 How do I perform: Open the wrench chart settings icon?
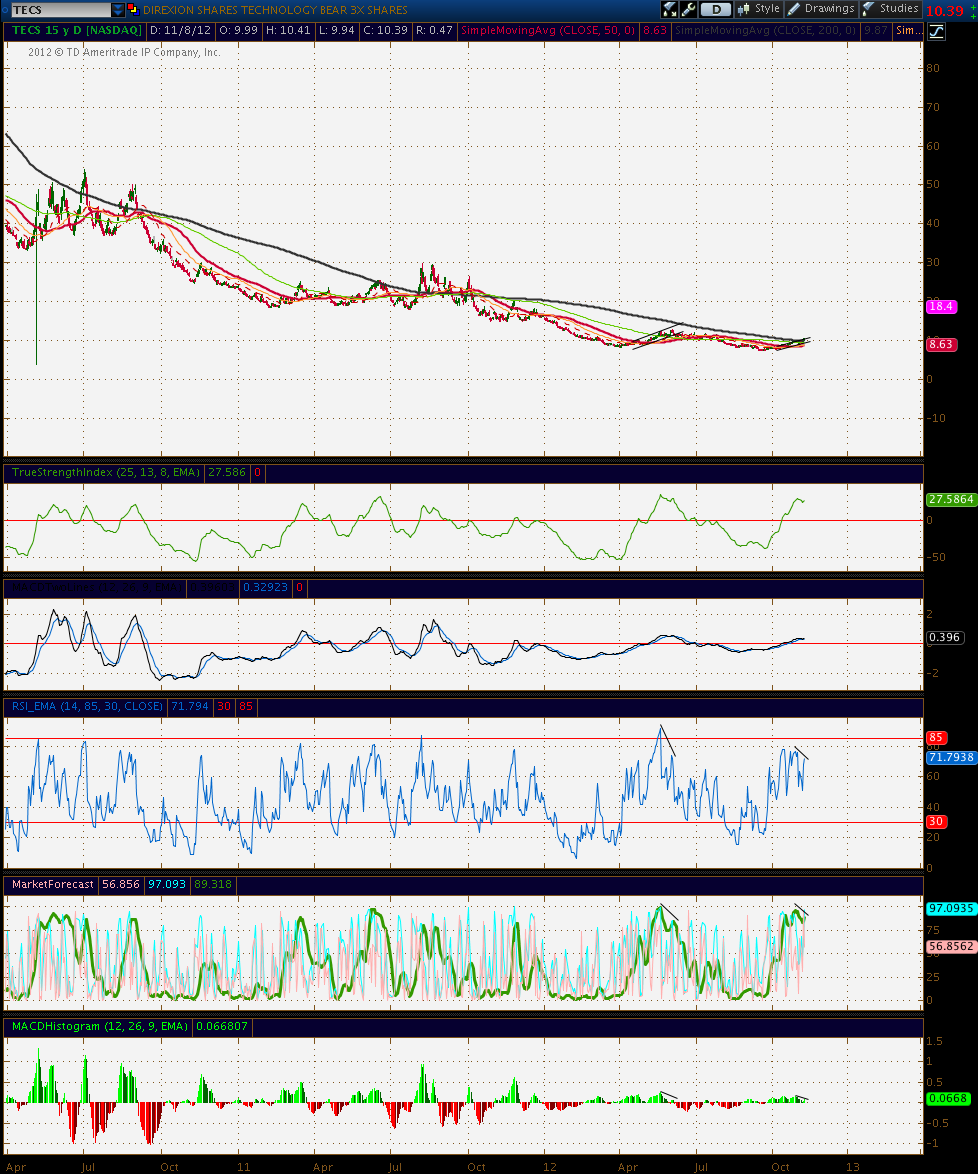(x=688, y=10)
